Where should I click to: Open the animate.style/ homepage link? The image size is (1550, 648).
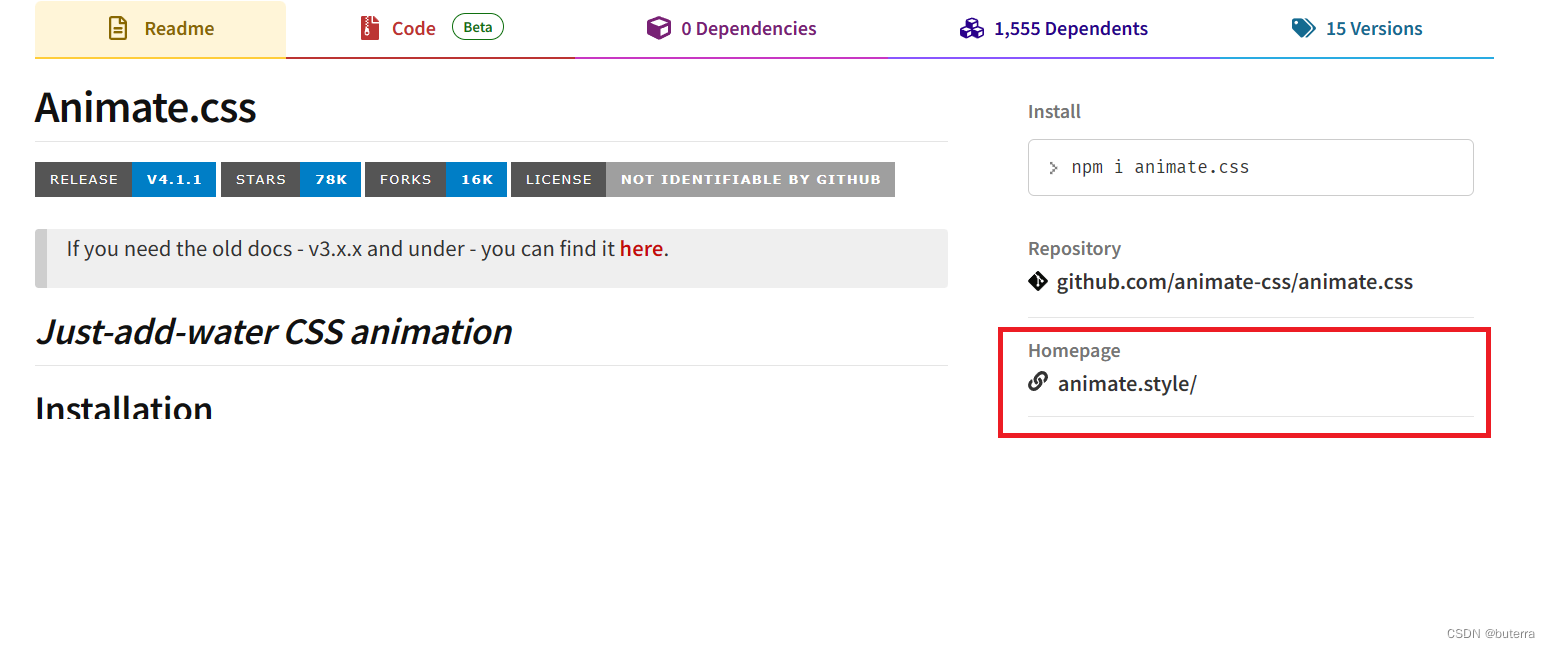[x=1127, y=383]
